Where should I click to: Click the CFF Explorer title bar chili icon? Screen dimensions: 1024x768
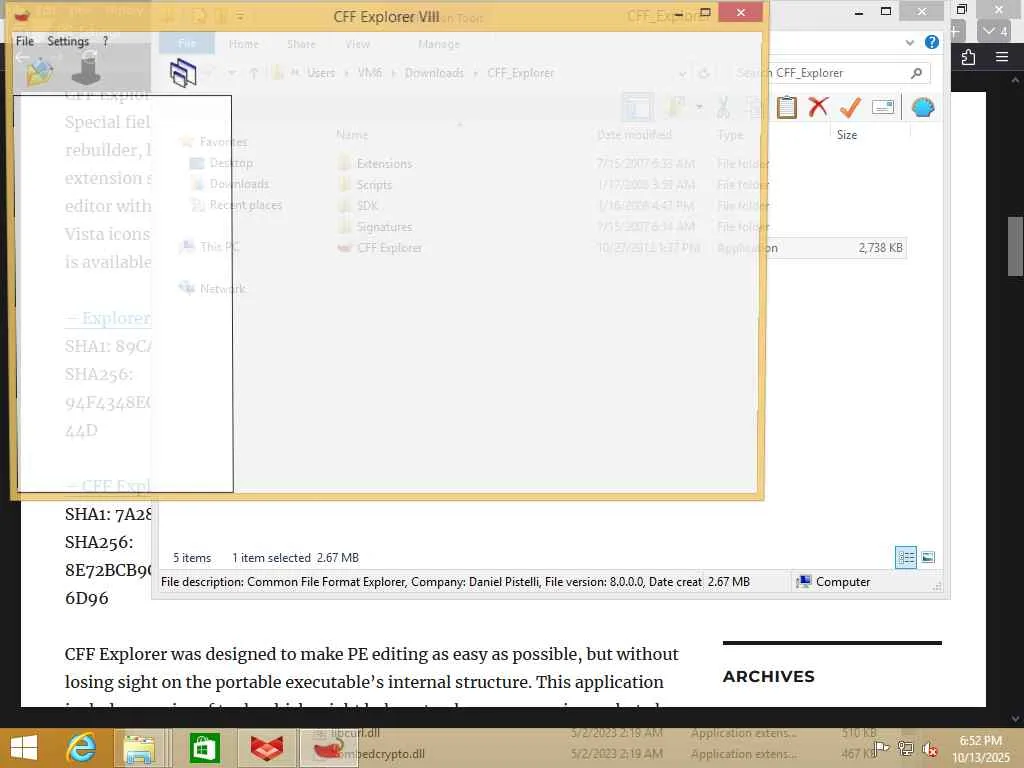[x=22, y=14]
